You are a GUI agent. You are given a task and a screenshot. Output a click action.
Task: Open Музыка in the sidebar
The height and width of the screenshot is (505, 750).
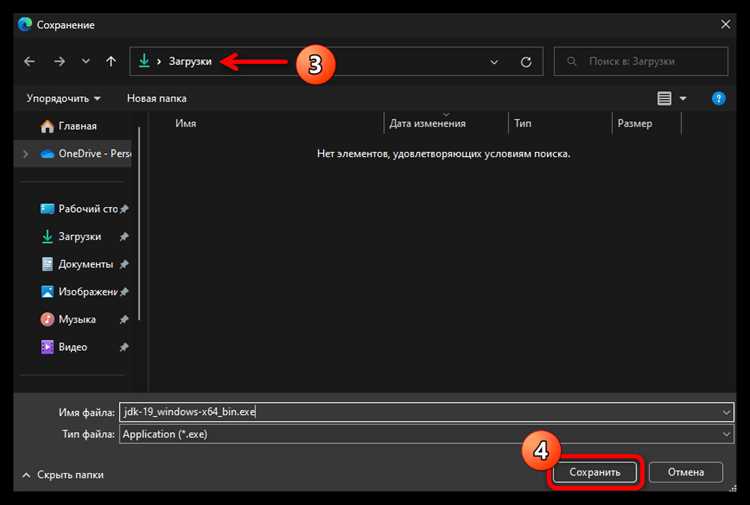68,319
